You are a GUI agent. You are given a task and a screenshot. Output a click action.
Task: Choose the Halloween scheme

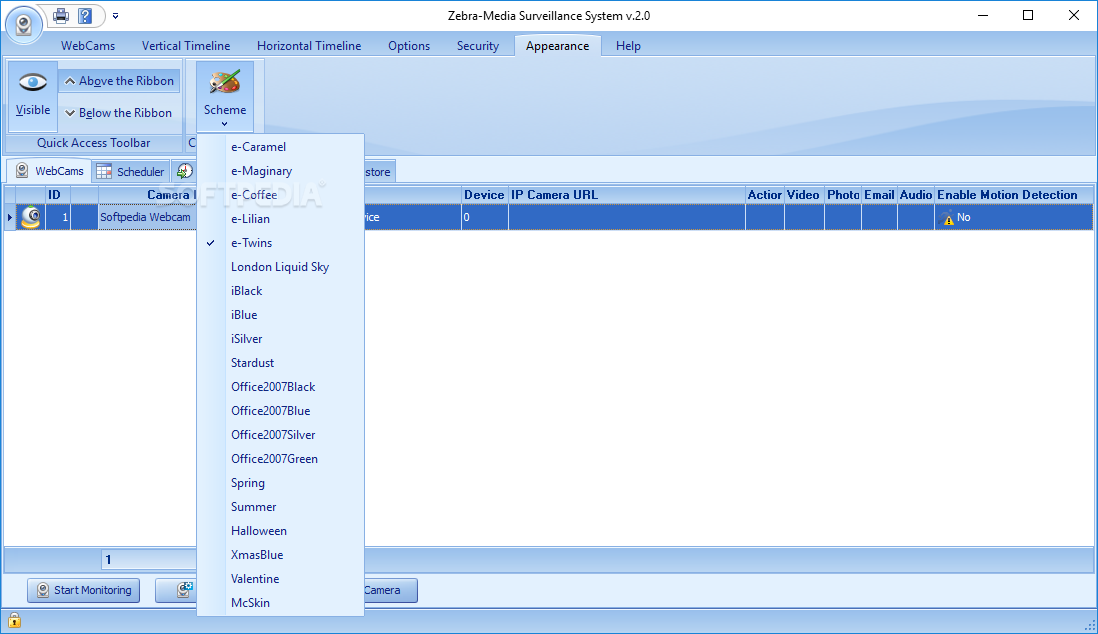[281, 531]
